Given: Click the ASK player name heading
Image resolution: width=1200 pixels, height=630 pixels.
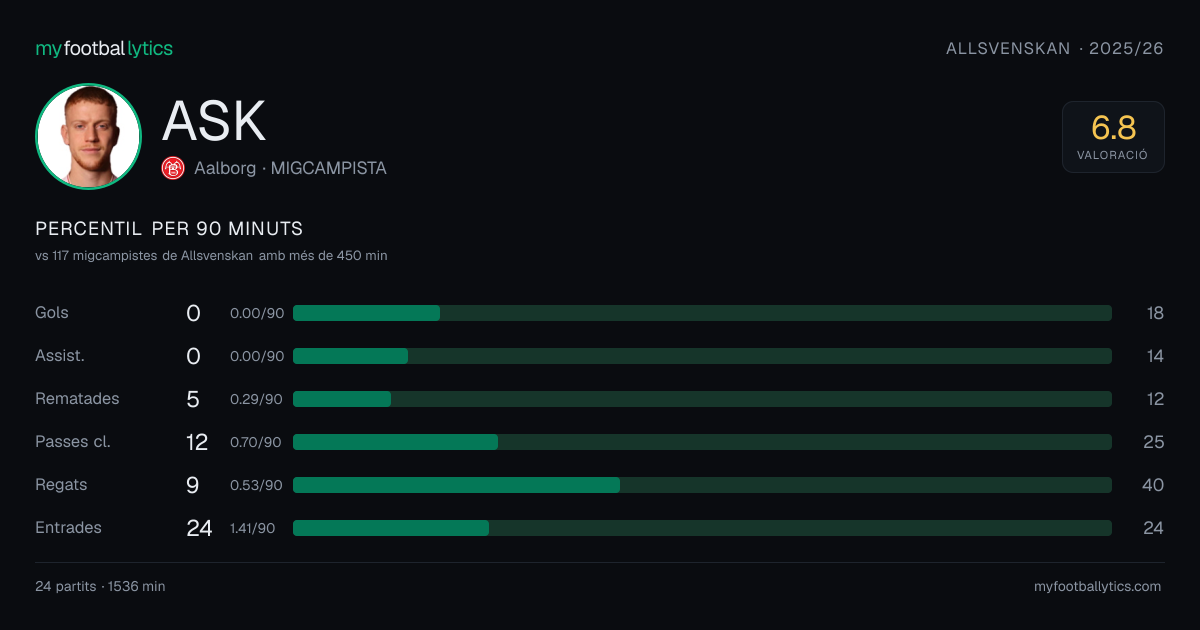Looking at the screenshot, I should click(214, 122).
